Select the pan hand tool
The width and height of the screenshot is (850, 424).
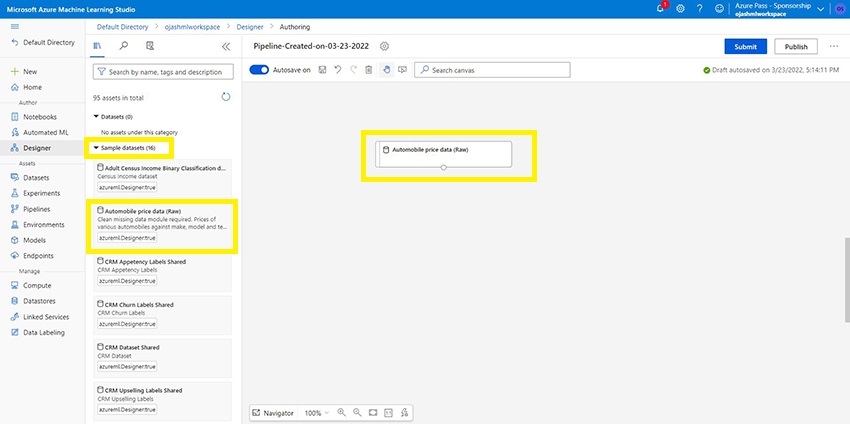[387, 70]
